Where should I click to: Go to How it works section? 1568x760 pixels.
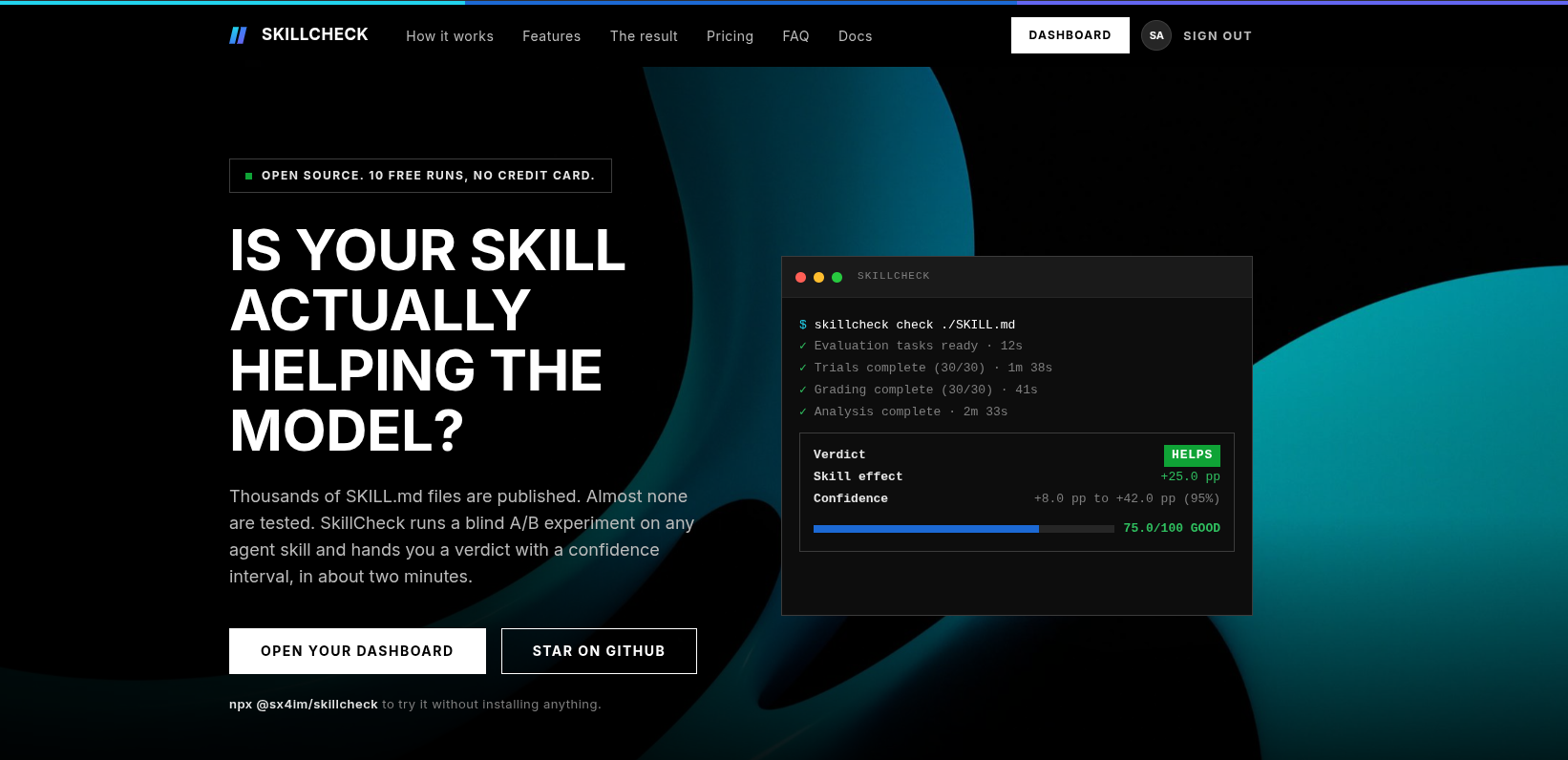pos(450,36)
